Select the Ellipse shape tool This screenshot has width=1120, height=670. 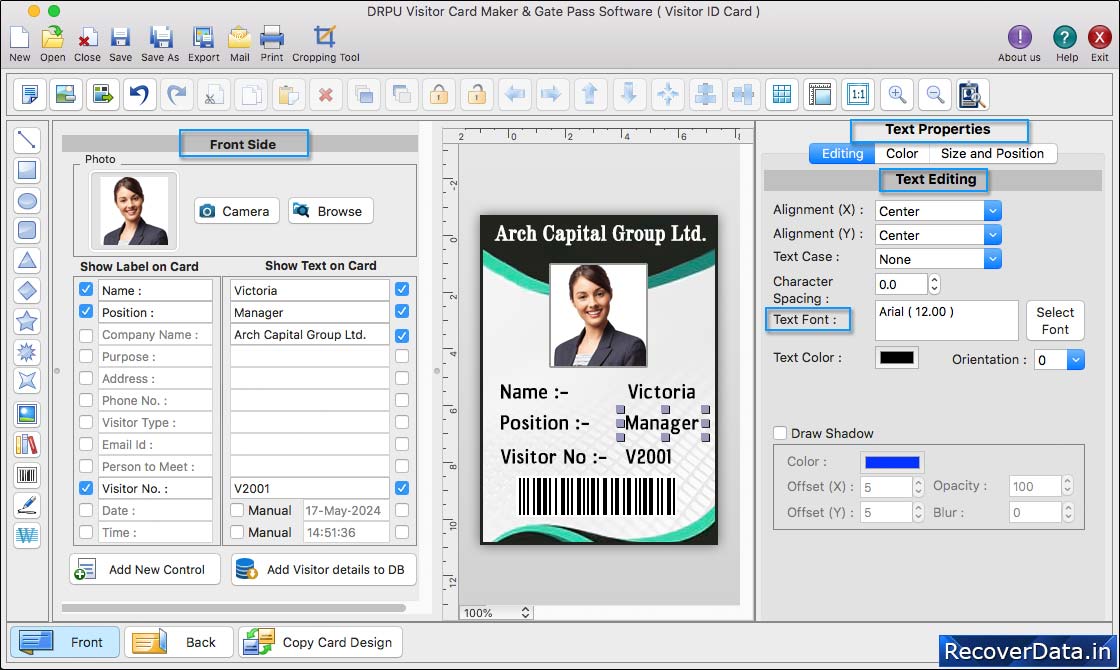coord(27,201)
